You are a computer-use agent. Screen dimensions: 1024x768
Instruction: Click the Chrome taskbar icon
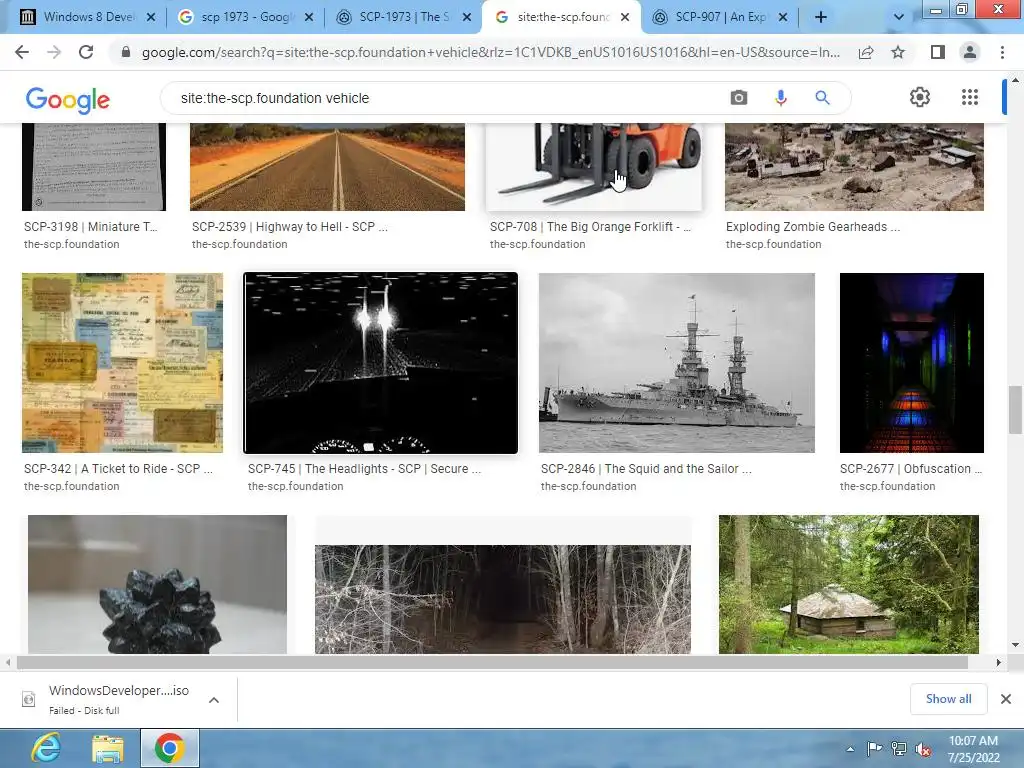[170, 748]
